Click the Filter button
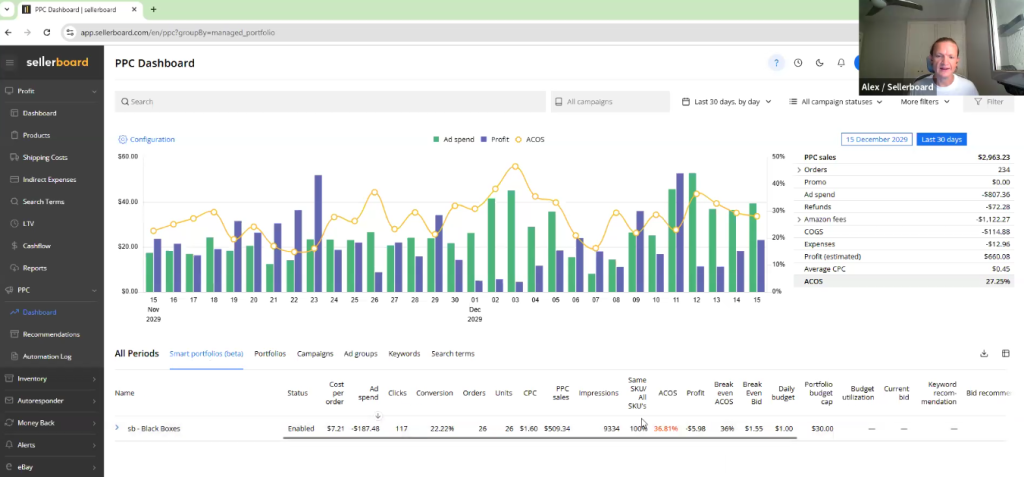The width and height of the screenshot is (1024, 477). click(x=988, y=102)
